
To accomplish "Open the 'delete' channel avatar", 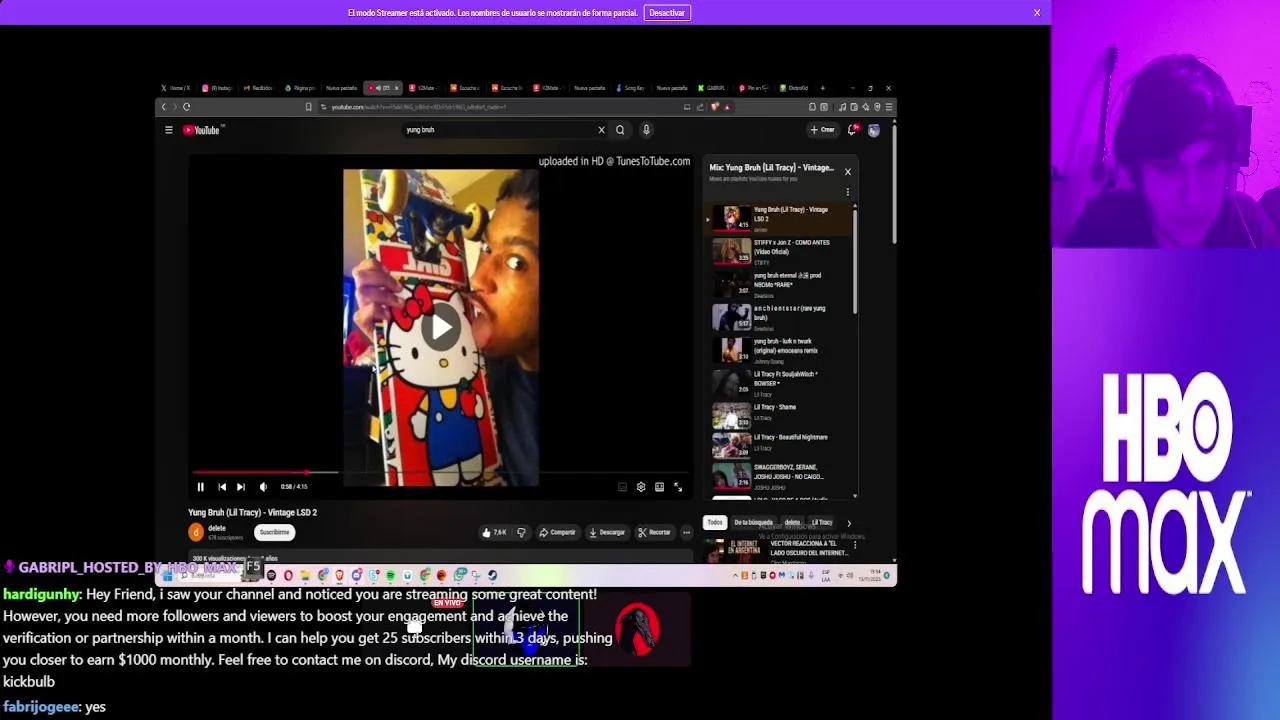I will 196,532.
